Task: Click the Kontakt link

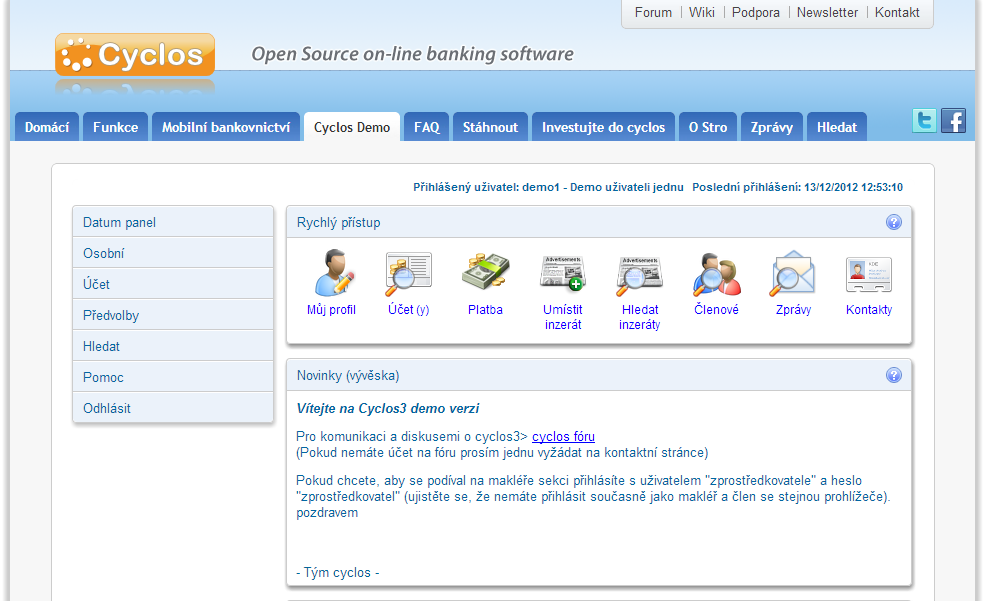Action: click(897, 13)
